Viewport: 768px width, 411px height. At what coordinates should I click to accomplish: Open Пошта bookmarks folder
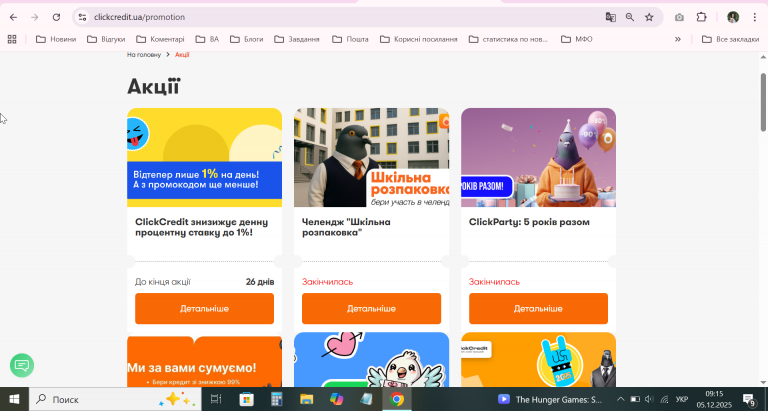click(350, 39)
